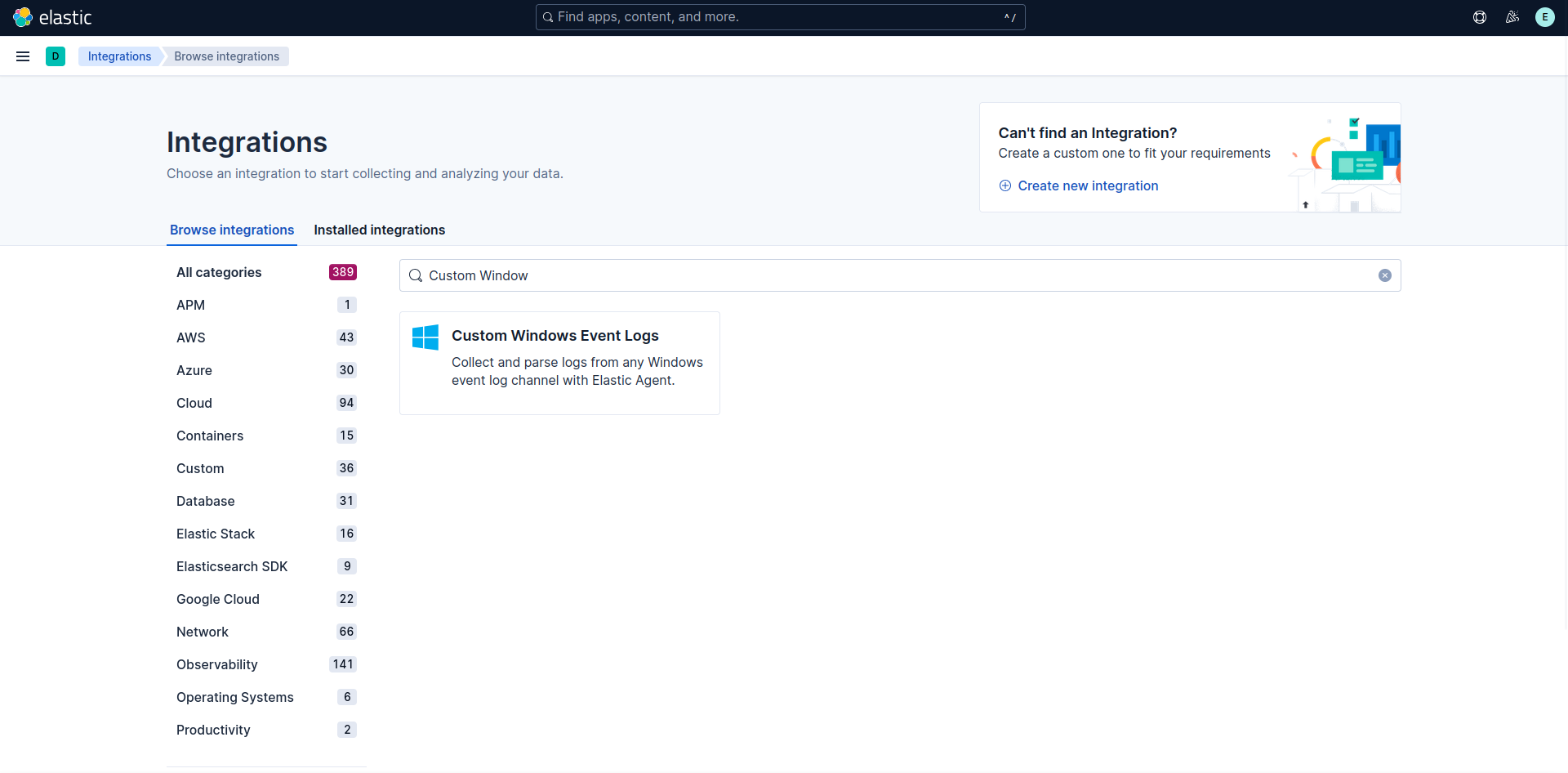Click the keyboard shortcut hint in search bar
Image resolution: width=1568 pixels, height=773 pixels.
[x=1010, y=17]
